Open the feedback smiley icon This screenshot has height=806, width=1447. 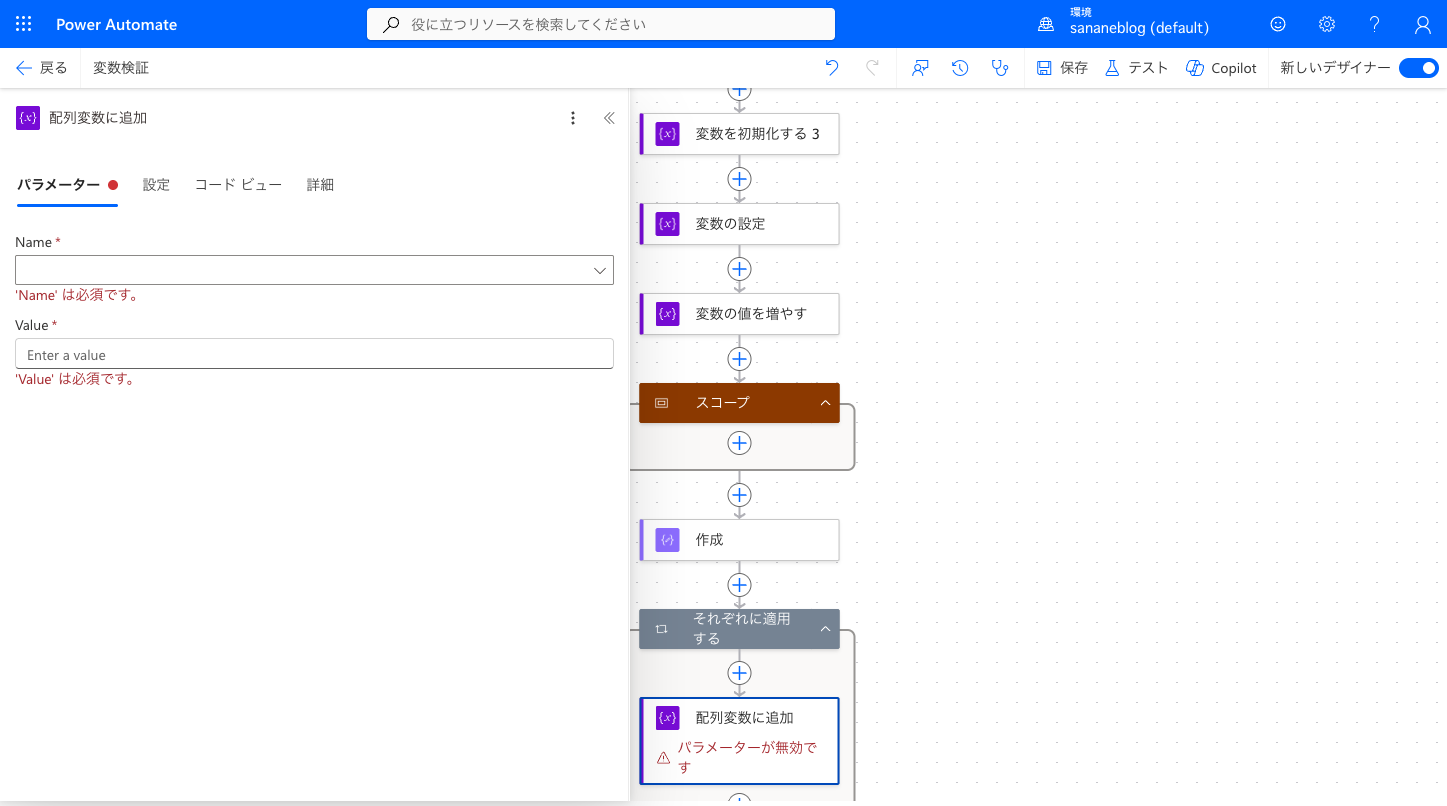[x=1278, y=24]
